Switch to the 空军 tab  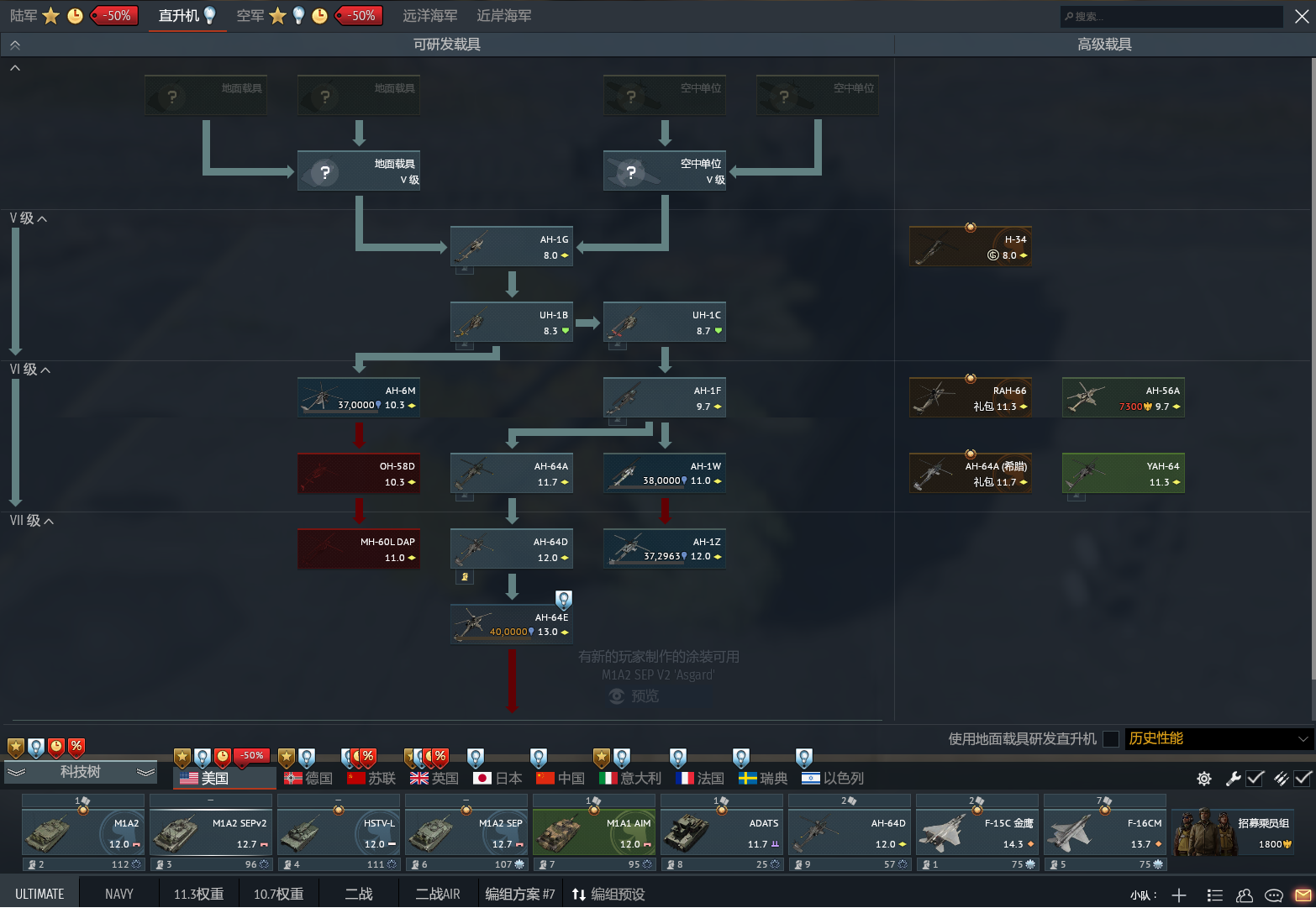(250, 16)
